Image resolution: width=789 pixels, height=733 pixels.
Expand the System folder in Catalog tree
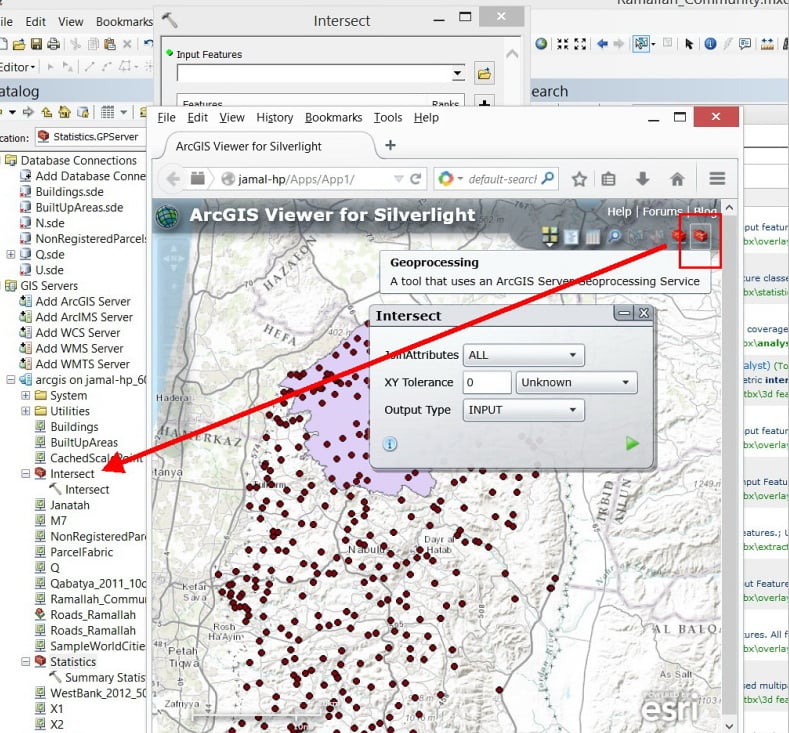[26, 395]
